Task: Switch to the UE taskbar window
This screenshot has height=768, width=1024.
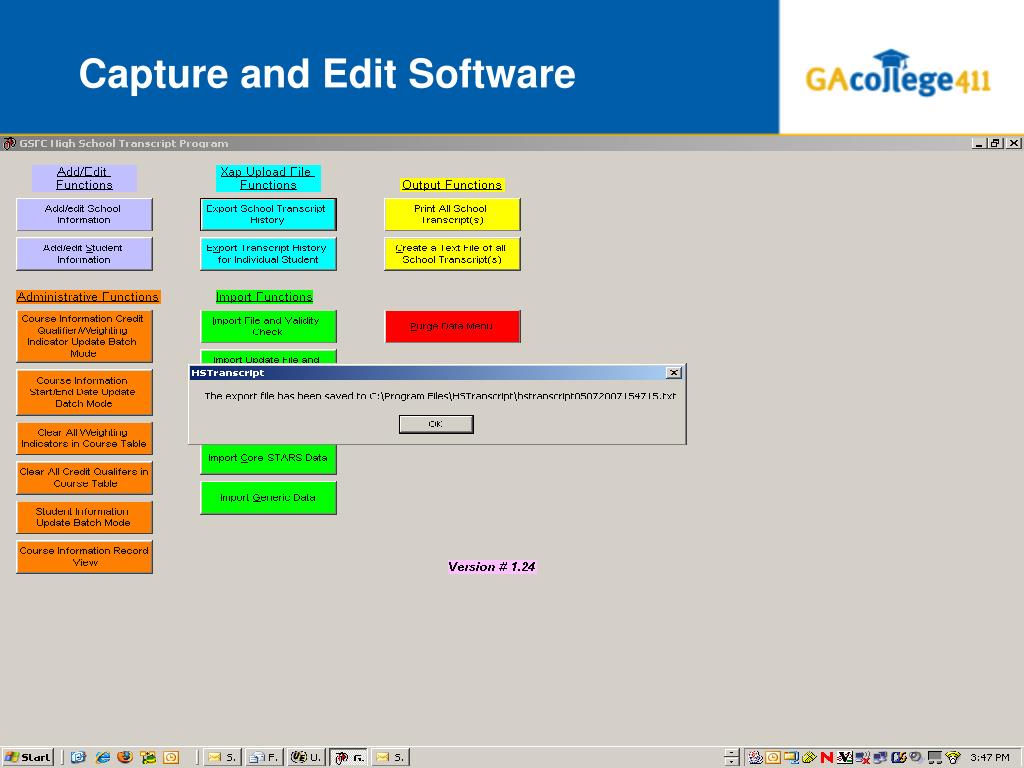Action: tap(306, 757)
